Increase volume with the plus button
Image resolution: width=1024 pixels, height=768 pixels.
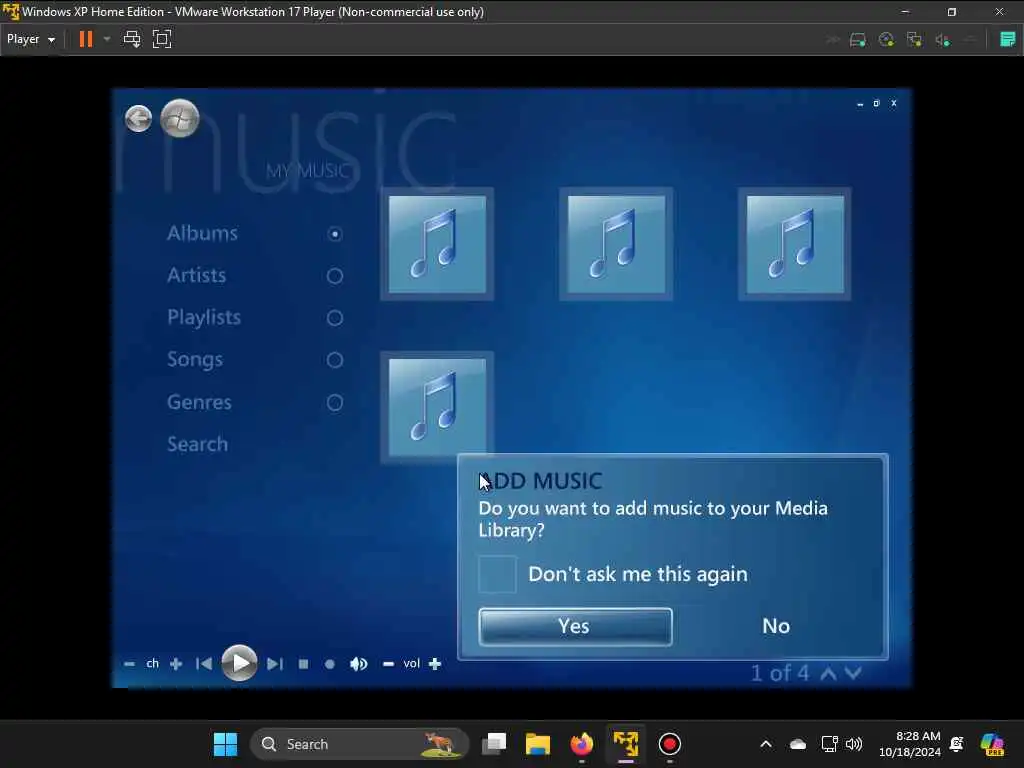click(x=435, y=664)
